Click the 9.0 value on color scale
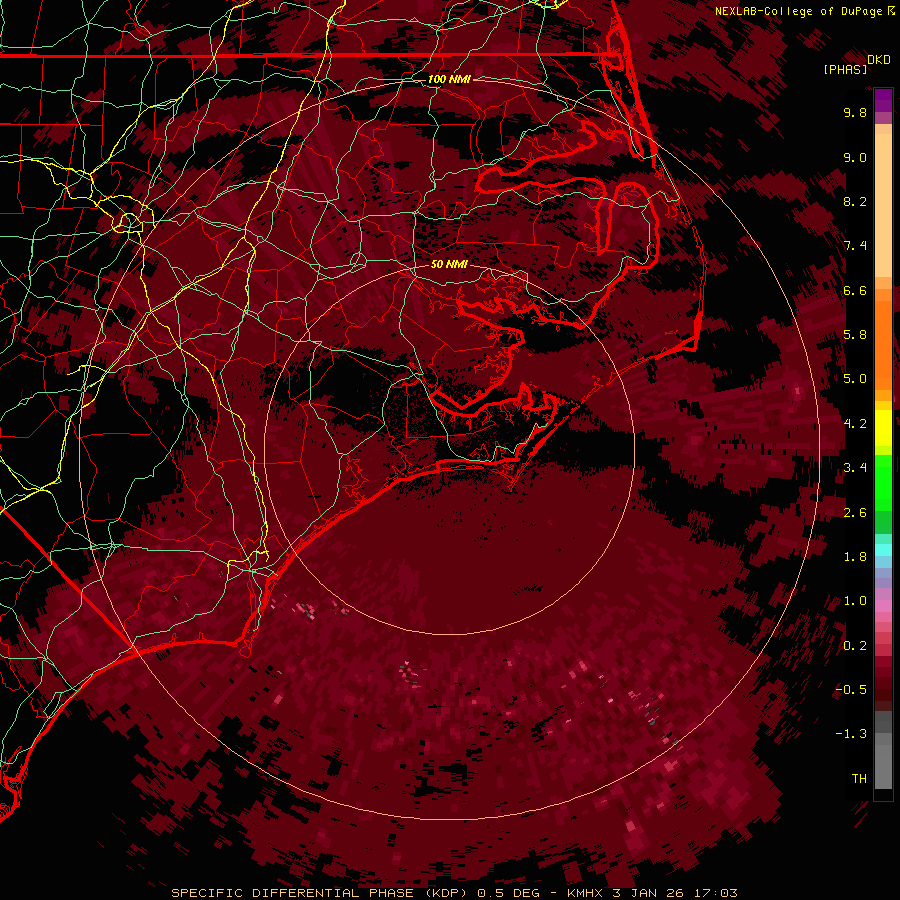Image resolution: width=900 pixels, height=900 pixels. pyautogui.click(x=855, y=157)
